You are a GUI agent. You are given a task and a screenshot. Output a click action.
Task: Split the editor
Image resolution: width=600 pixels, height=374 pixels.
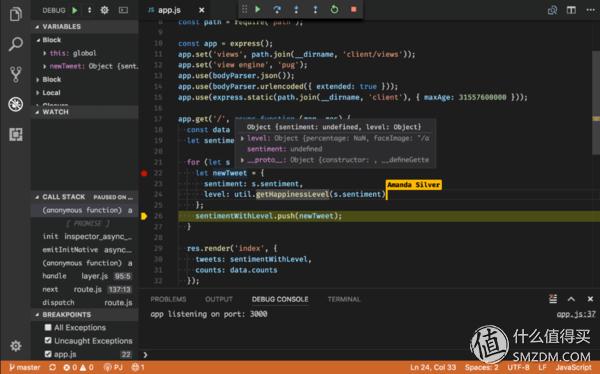(x=571, y=10)
